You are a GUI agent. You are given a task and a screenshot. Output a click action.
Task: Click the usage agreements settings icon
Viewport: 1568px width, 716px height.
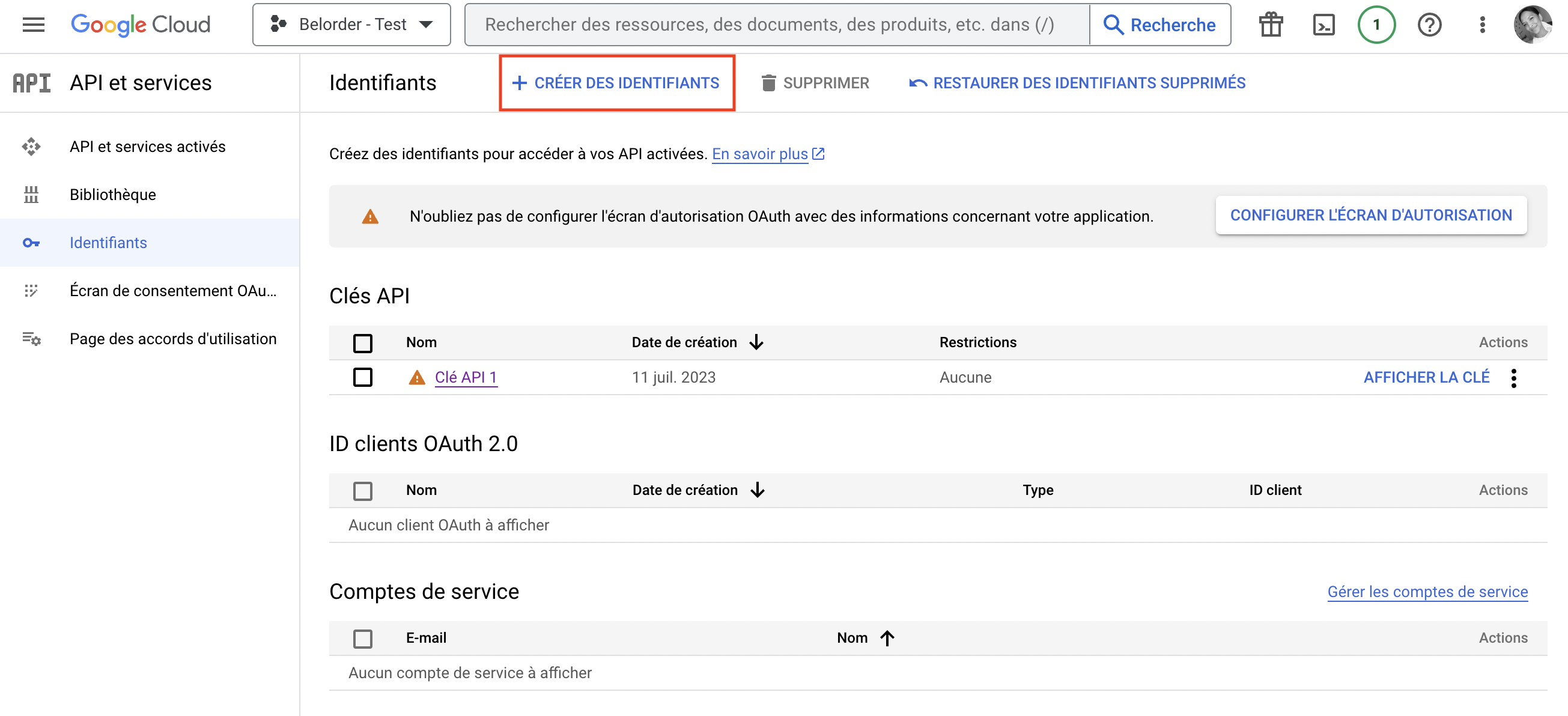(x=31, y=339)
